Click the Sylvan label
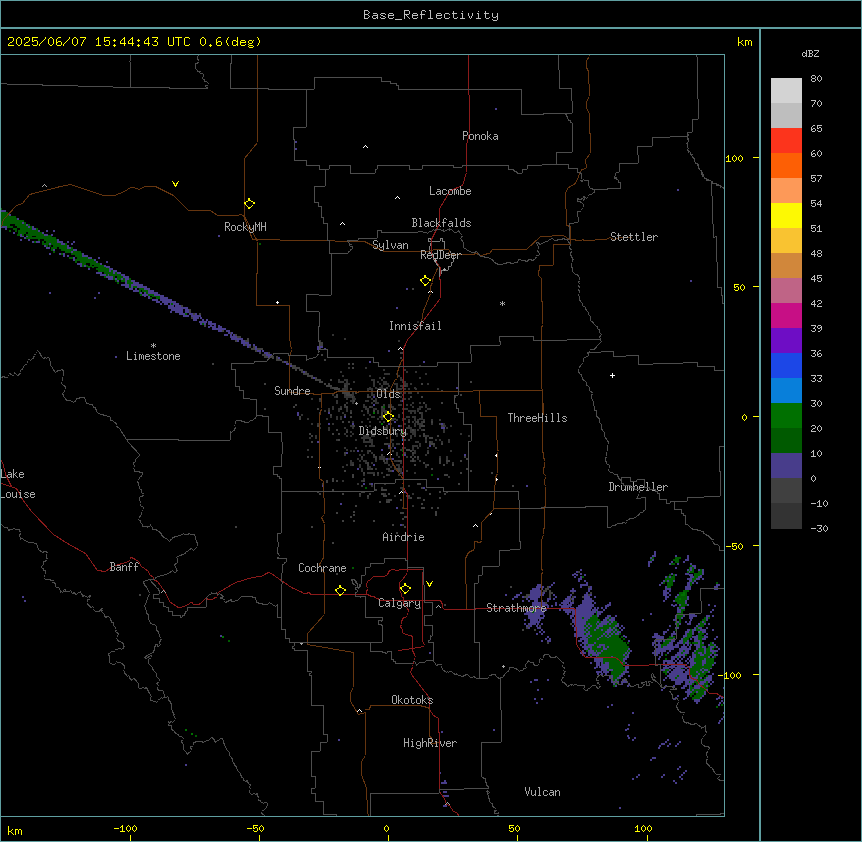 point(390,245)
